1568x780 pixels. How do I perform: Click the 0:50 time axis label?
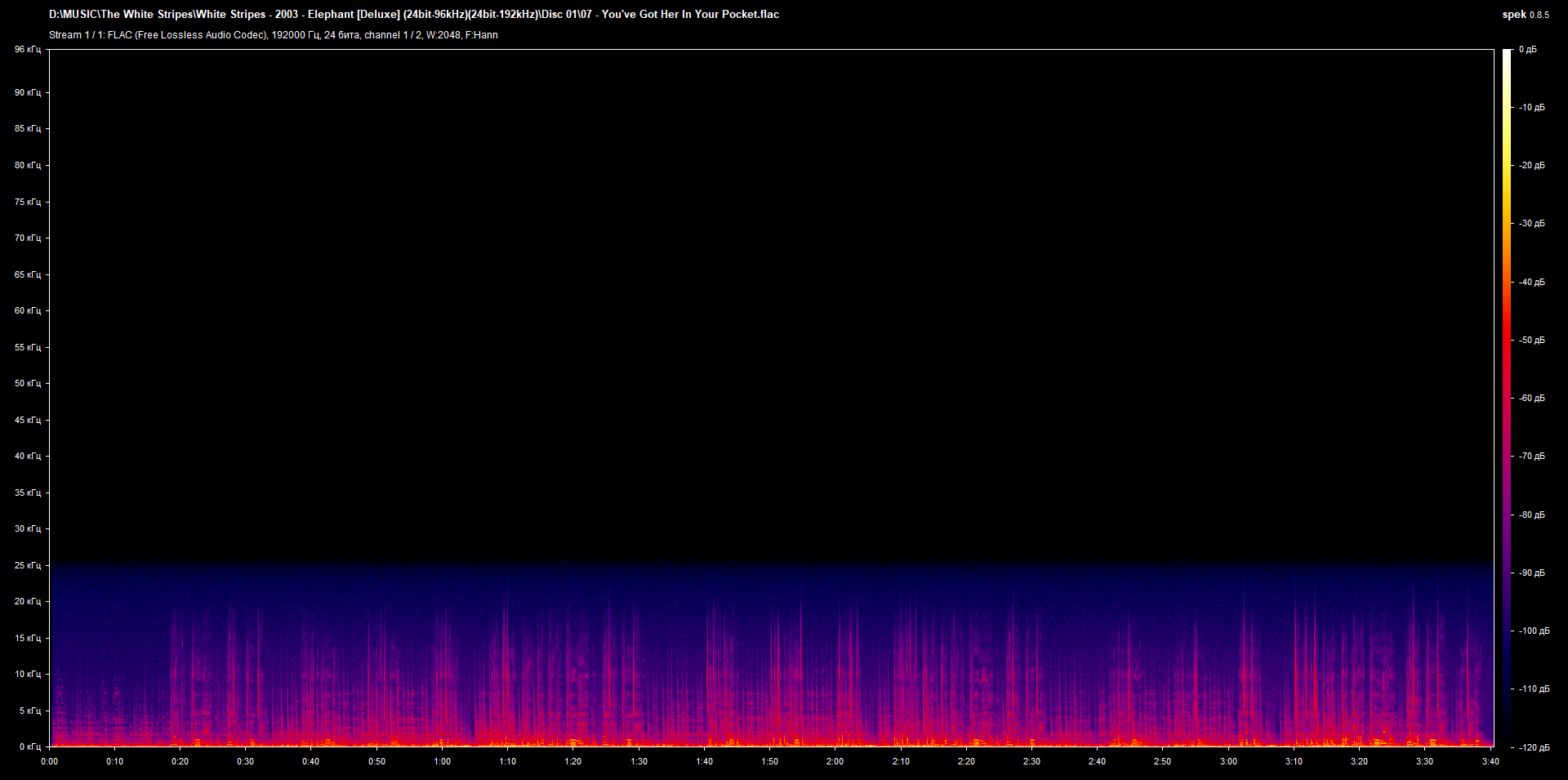(x=376, y=761)
